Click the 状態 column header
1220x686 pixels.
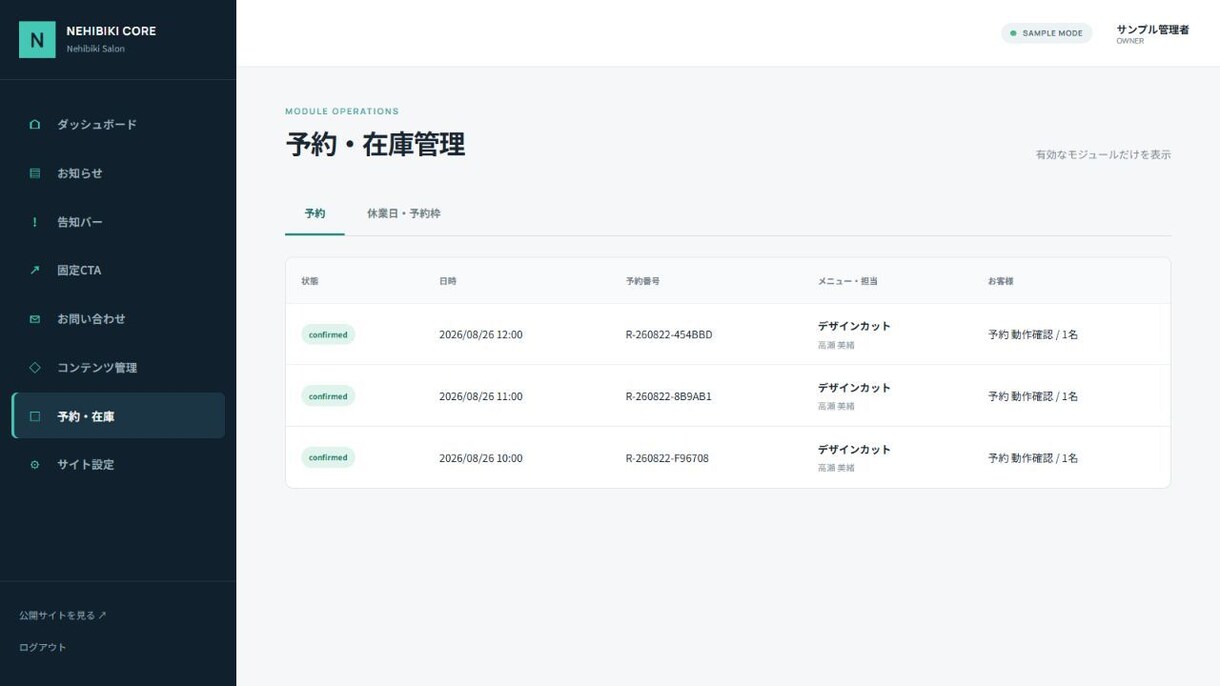tap(310, 281)
